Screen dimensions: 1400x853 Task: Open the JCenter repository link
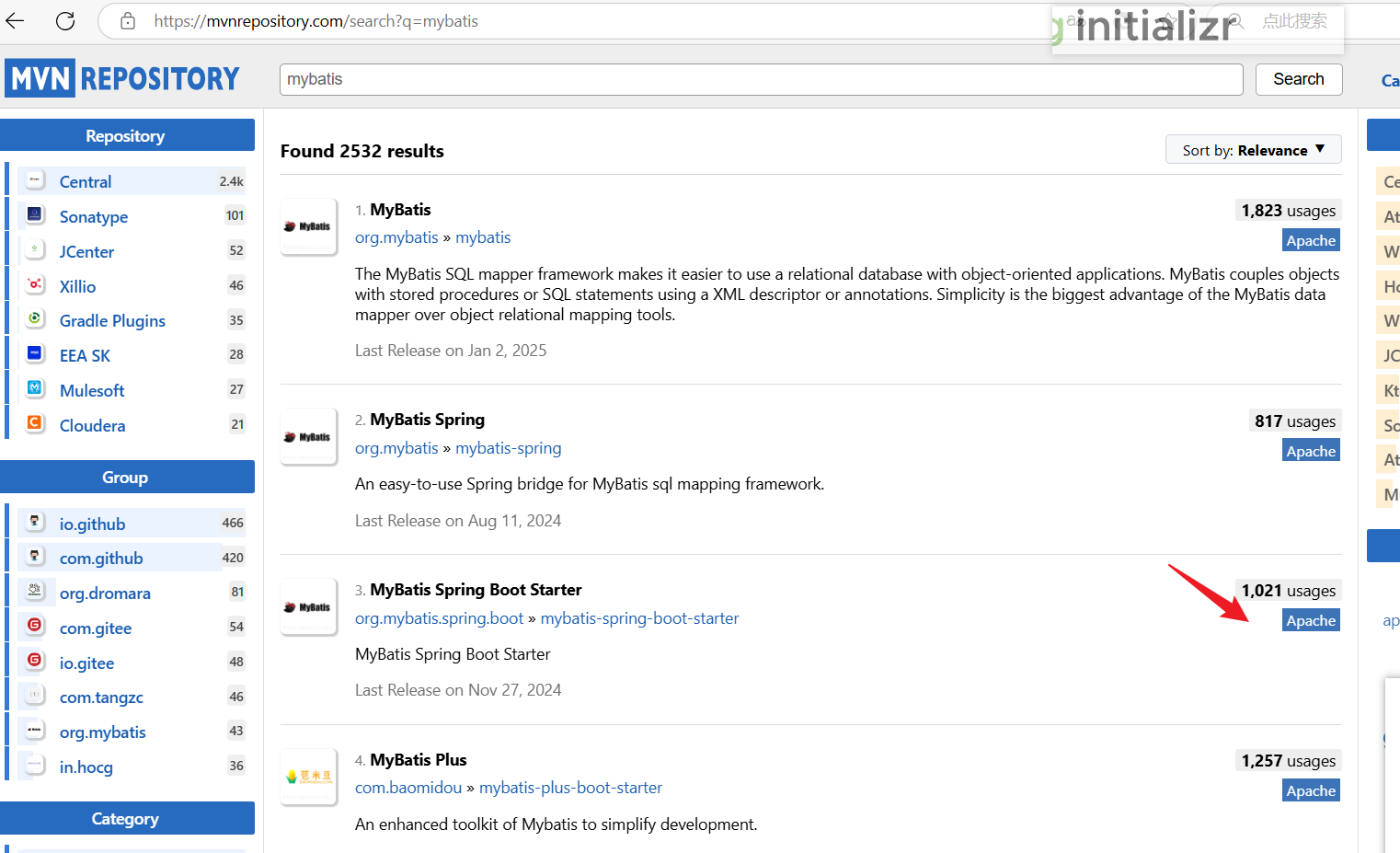[x=86, y=251]
